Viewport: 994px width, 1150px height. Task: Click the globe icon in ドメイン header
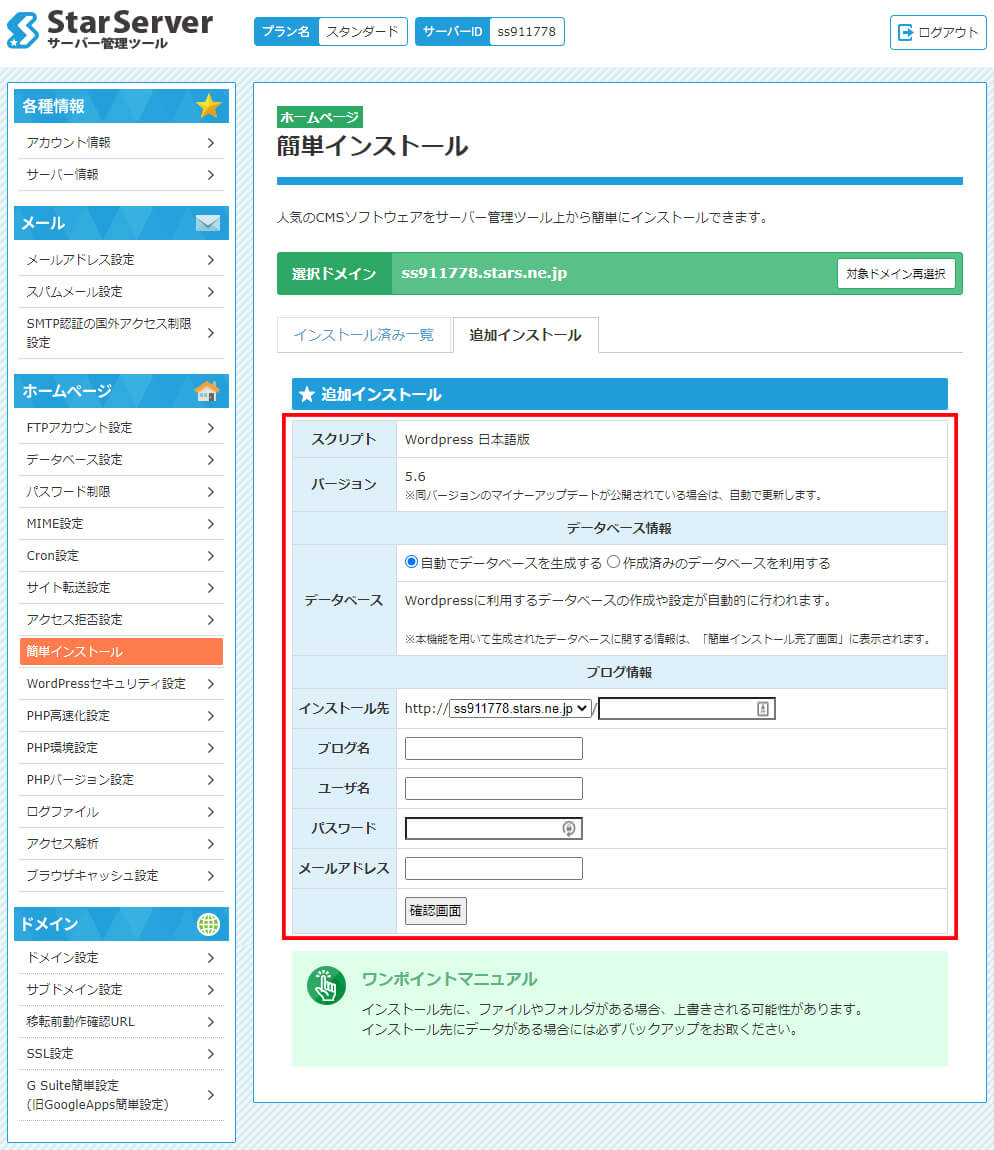(208, 924)
